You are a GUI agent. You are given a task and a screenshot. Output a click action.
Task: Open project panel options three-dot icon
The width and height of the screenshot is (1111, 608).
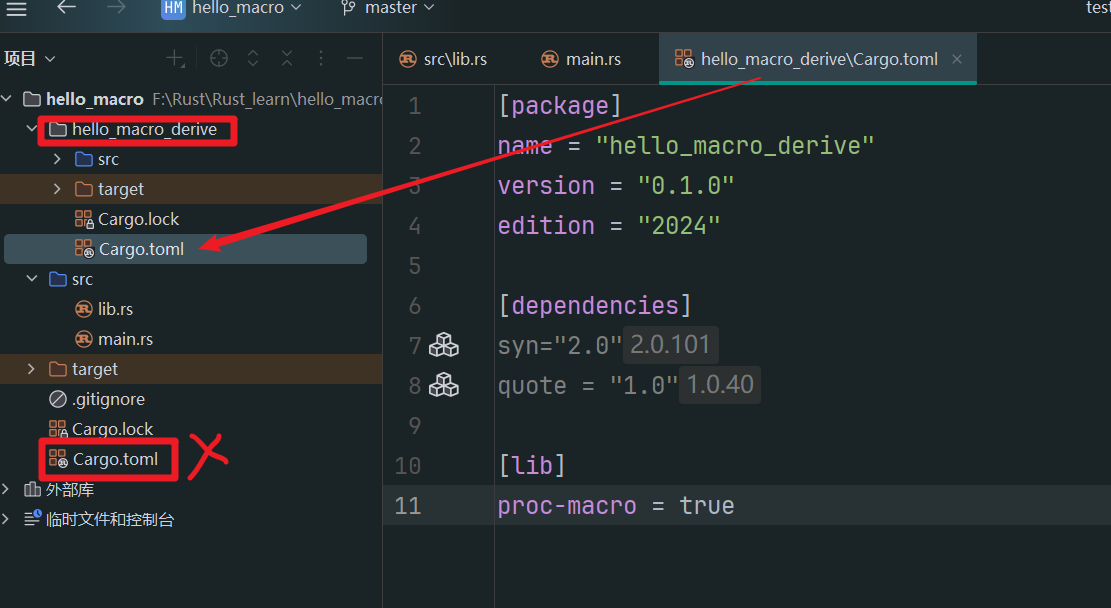(321, 59)
